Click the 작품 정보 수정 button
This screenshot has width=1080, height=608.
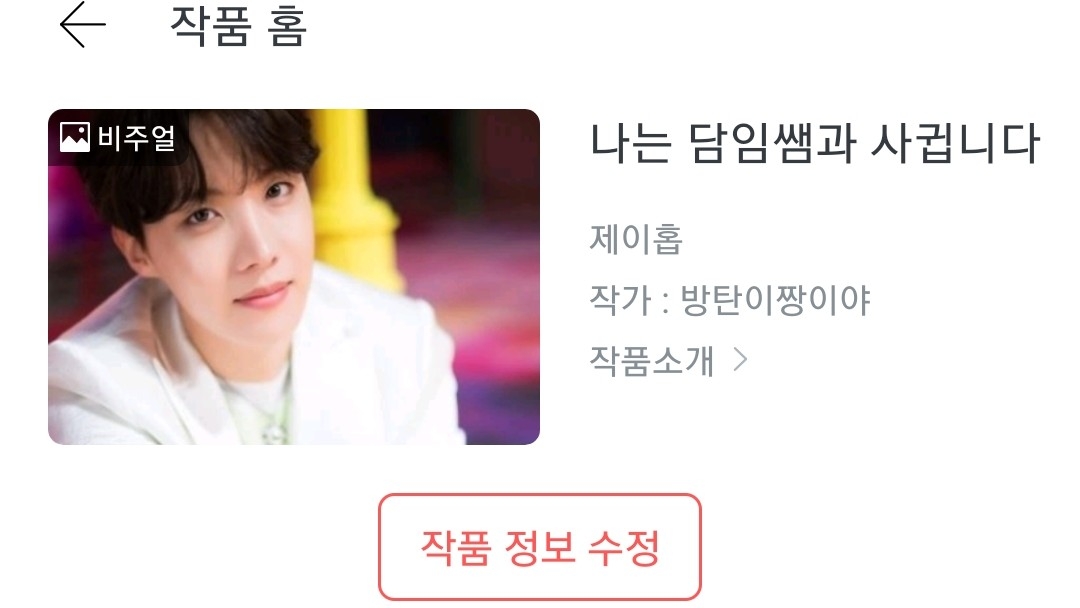click(540, 547)
